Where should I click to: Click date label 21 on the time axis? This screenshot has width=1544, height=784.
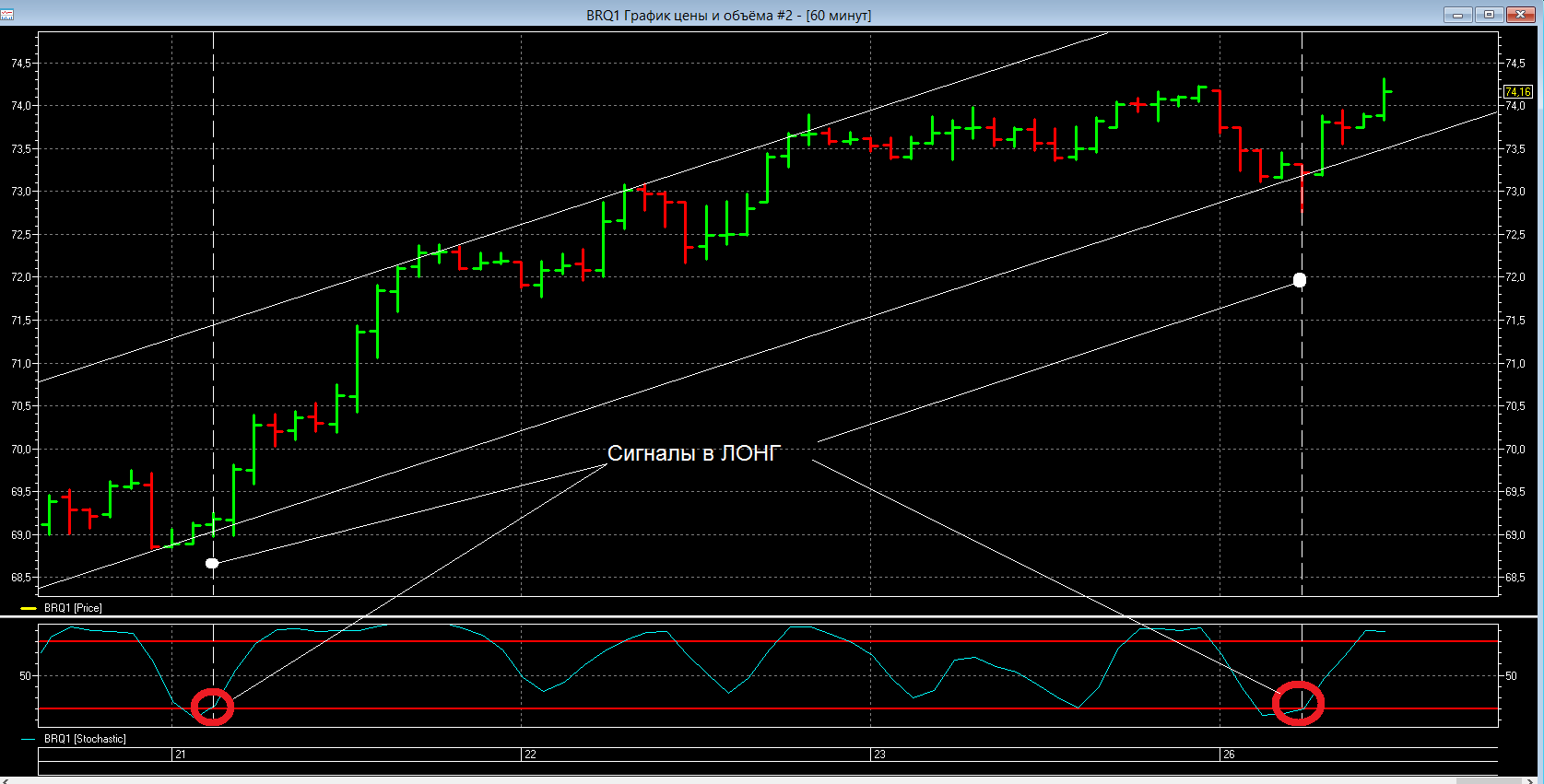click(x=181, y=755)
